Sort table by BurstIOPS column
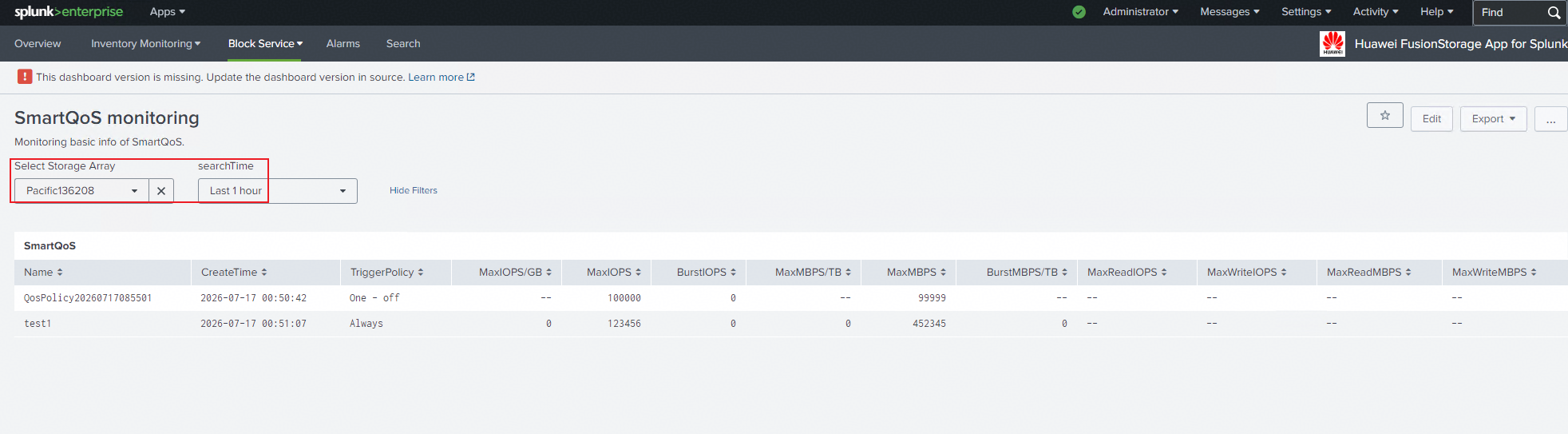Viewport: 1568px width, 434px height. click(707, 273)
